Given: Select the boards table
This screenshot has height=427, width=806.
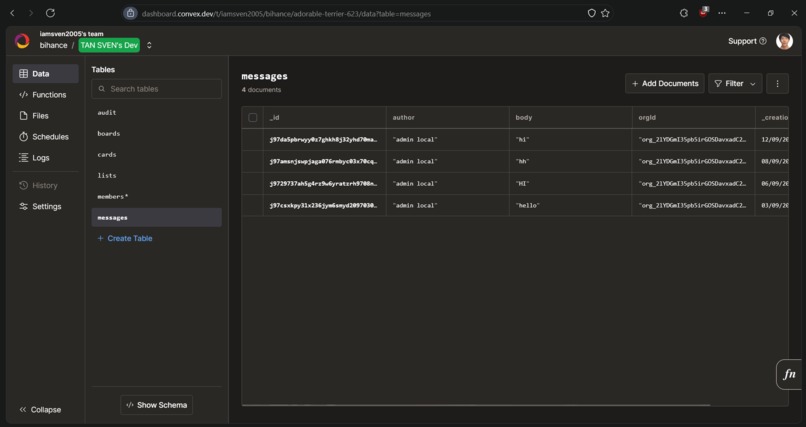Looking at the screenshot, I should (x=156, y=134).
